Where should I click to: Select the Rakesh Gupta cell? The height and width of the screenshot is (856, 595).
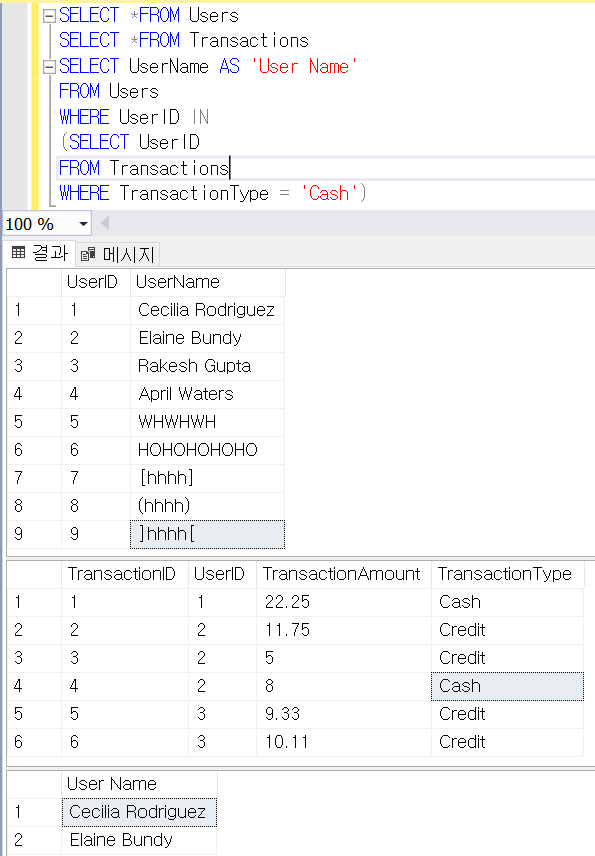207,366
